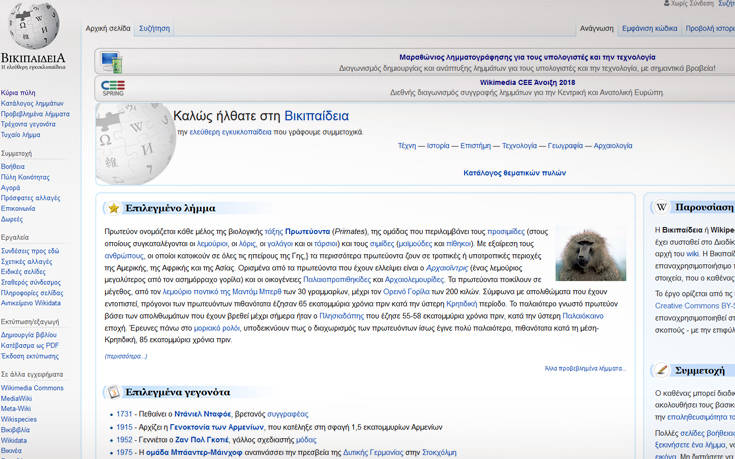Open Κατάλογος λημμάτων sidebar link
Viewport: 735px width, 459px height.
coord(32,103)
